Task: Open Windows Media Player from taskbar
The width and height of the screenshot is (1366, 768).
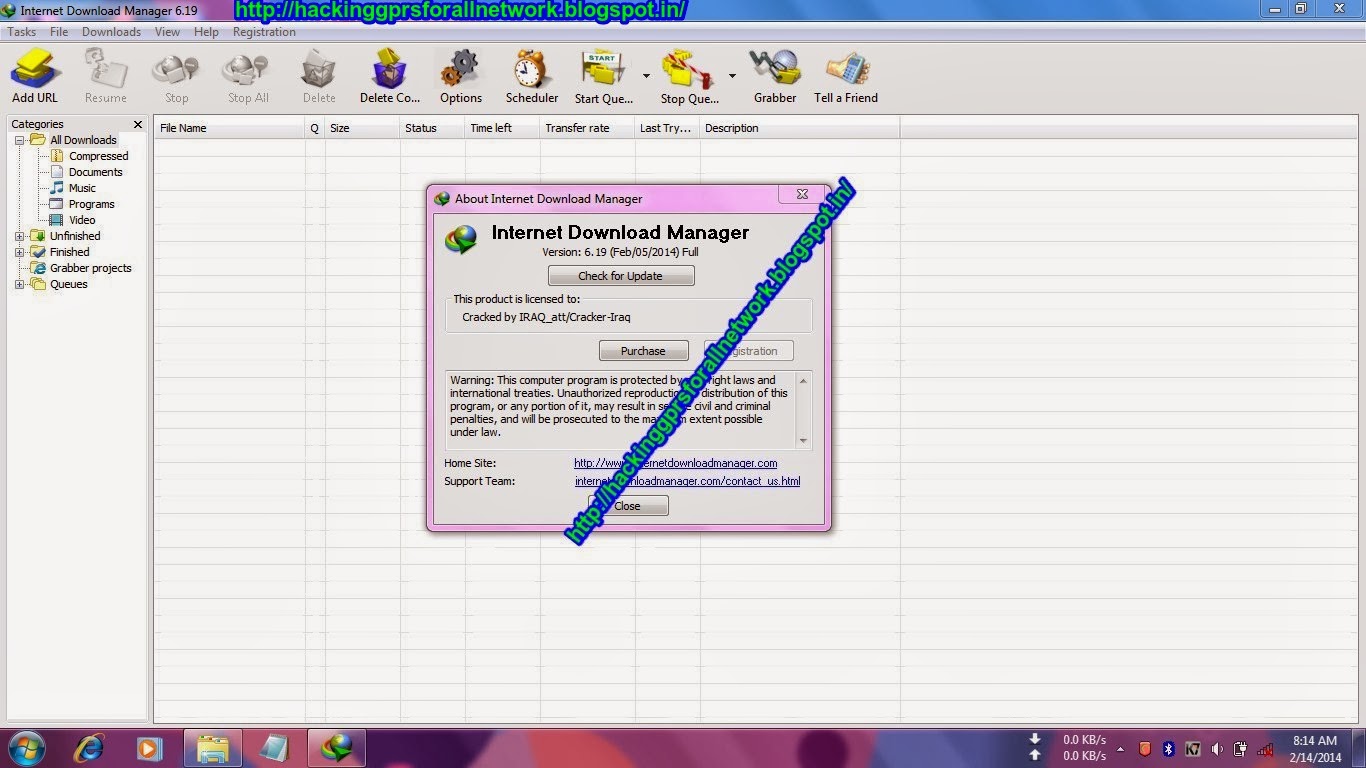Action: (x=149, y=748)
